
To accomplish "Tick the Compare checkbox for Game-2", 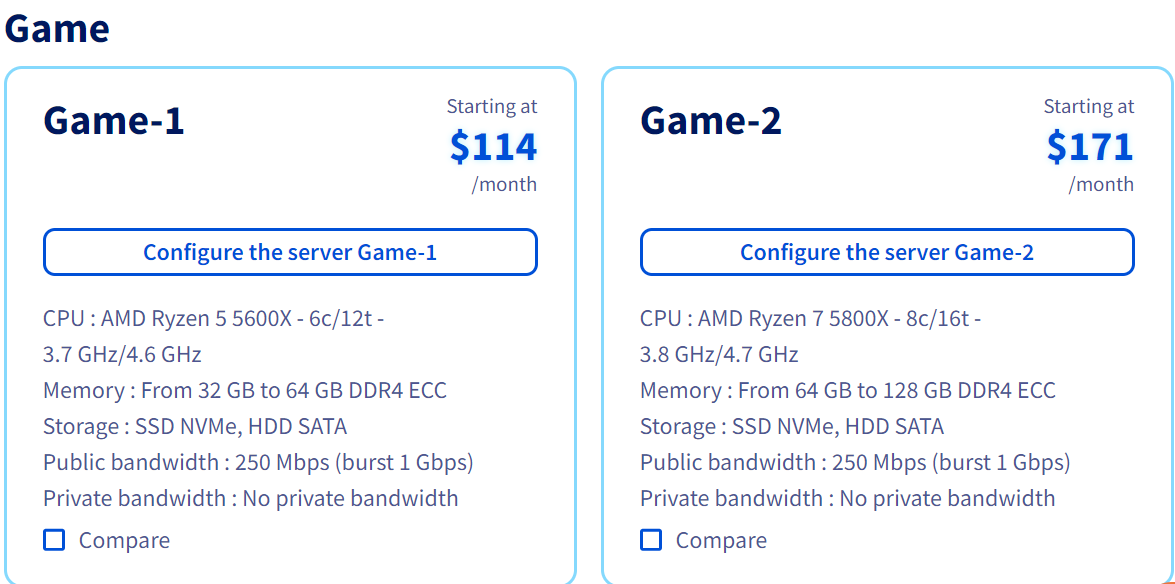I will 651,540.
